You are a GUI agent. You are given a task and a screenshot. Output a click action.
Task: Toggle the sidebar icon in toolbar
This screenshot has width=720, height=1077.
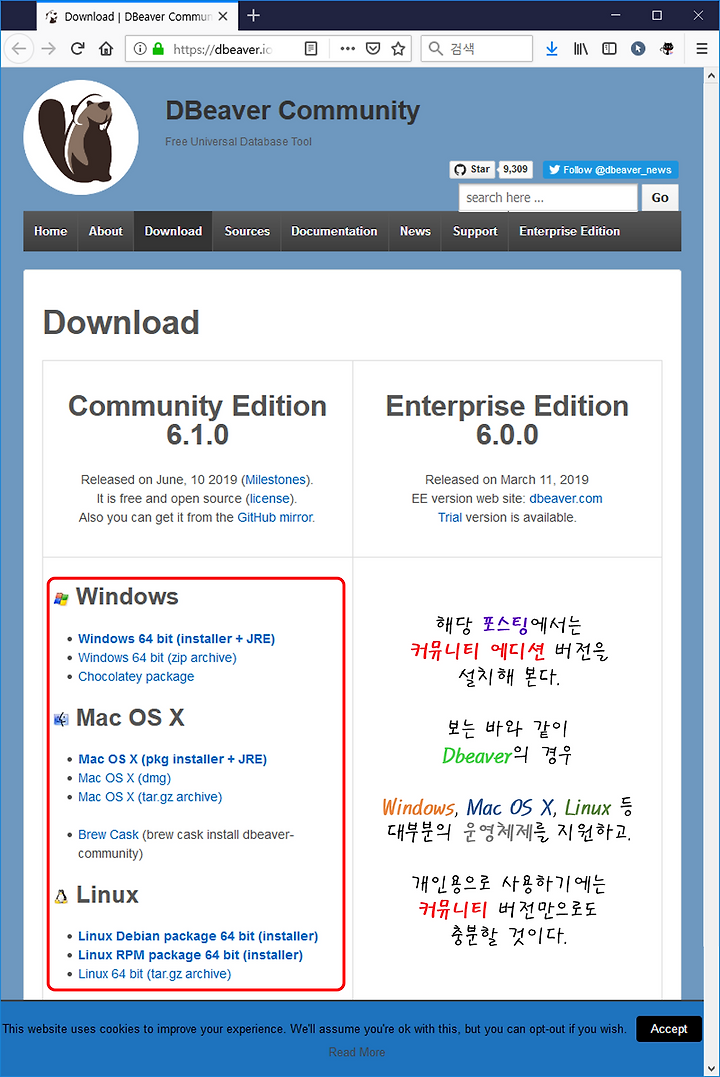click(609, 49)
